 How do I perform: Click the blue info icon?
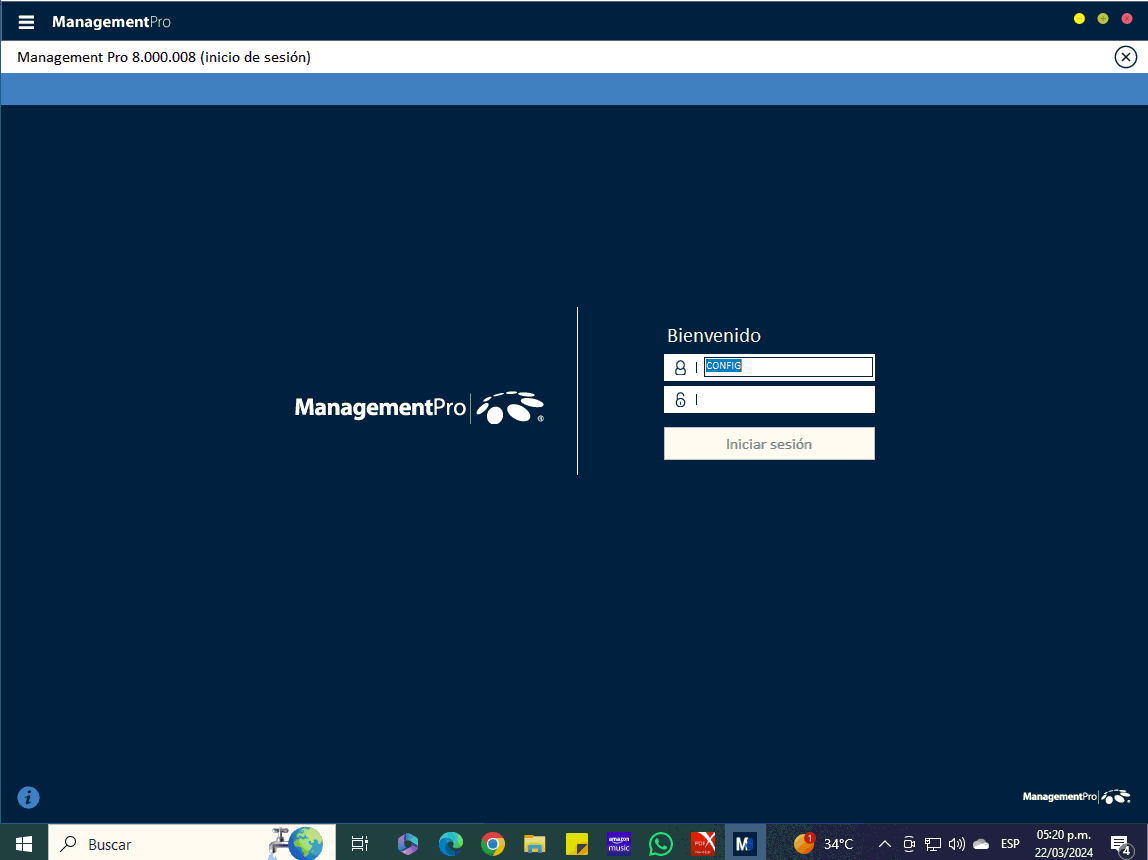point(28,797)
